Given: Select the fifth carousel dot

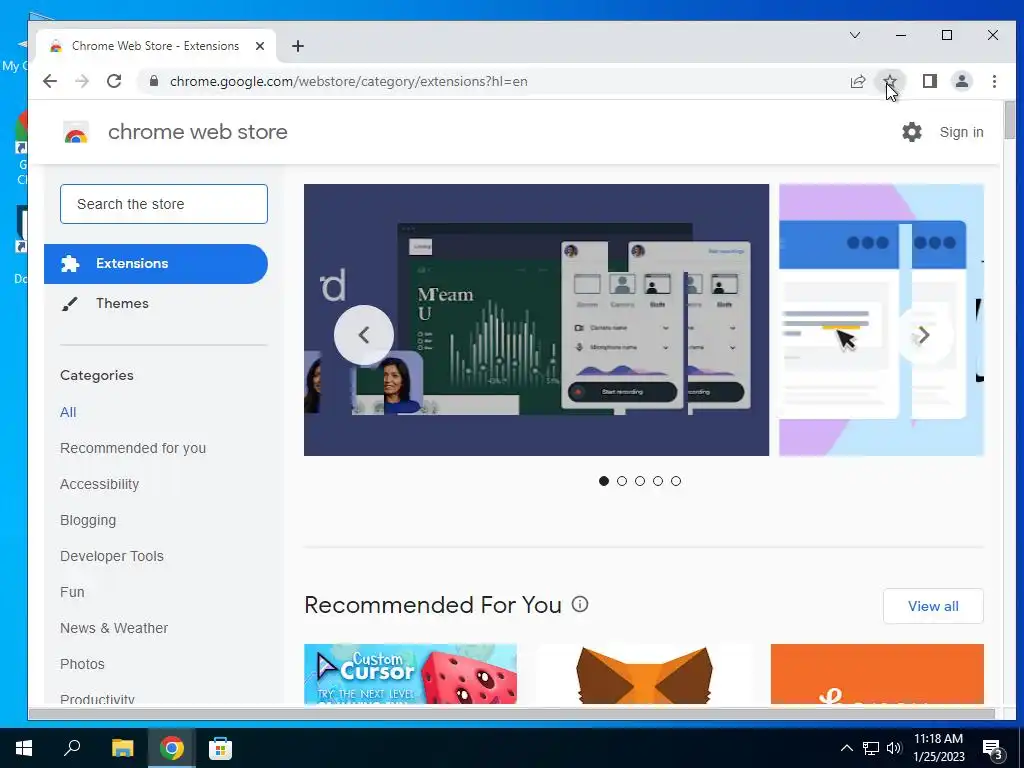Looking at the screenshot, I should click(676, 481).
